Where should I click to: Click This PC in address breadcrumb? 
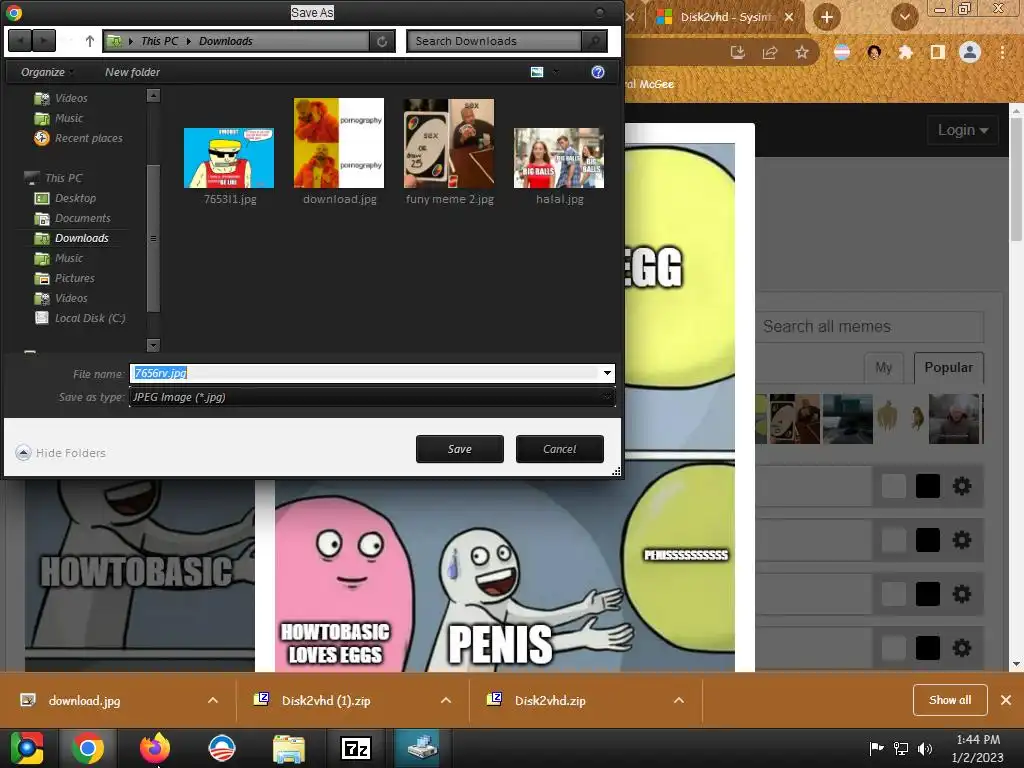pos(159,41)
